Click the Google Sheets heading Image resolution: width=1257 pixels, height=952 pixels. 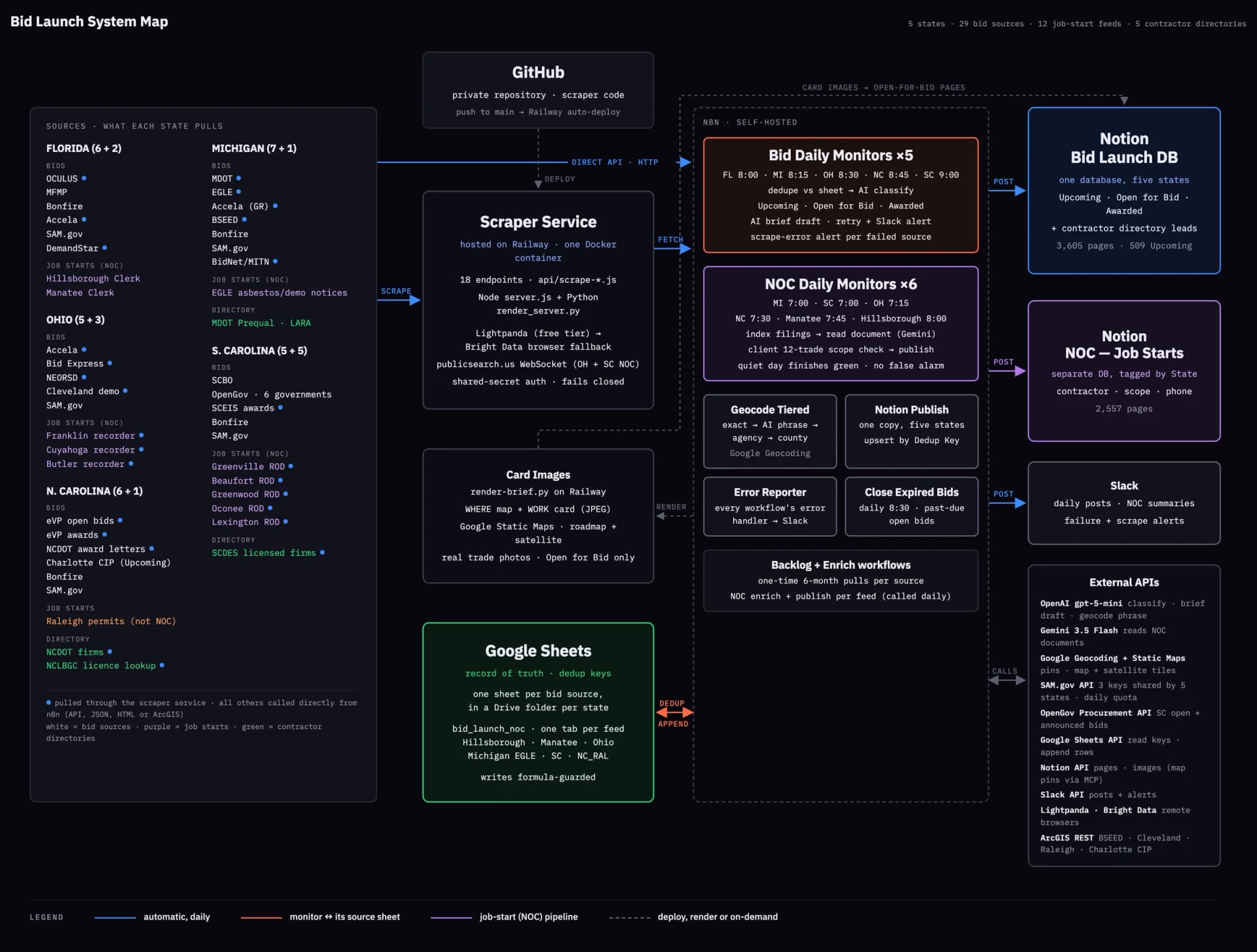coord(538,651)
